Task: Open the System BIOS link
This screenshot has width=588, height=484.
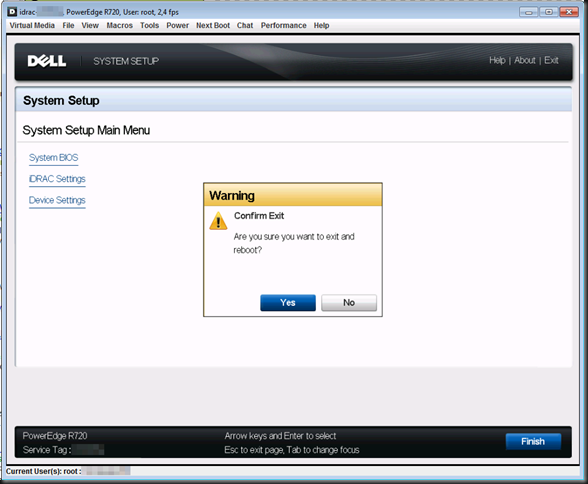Action: 54,158
